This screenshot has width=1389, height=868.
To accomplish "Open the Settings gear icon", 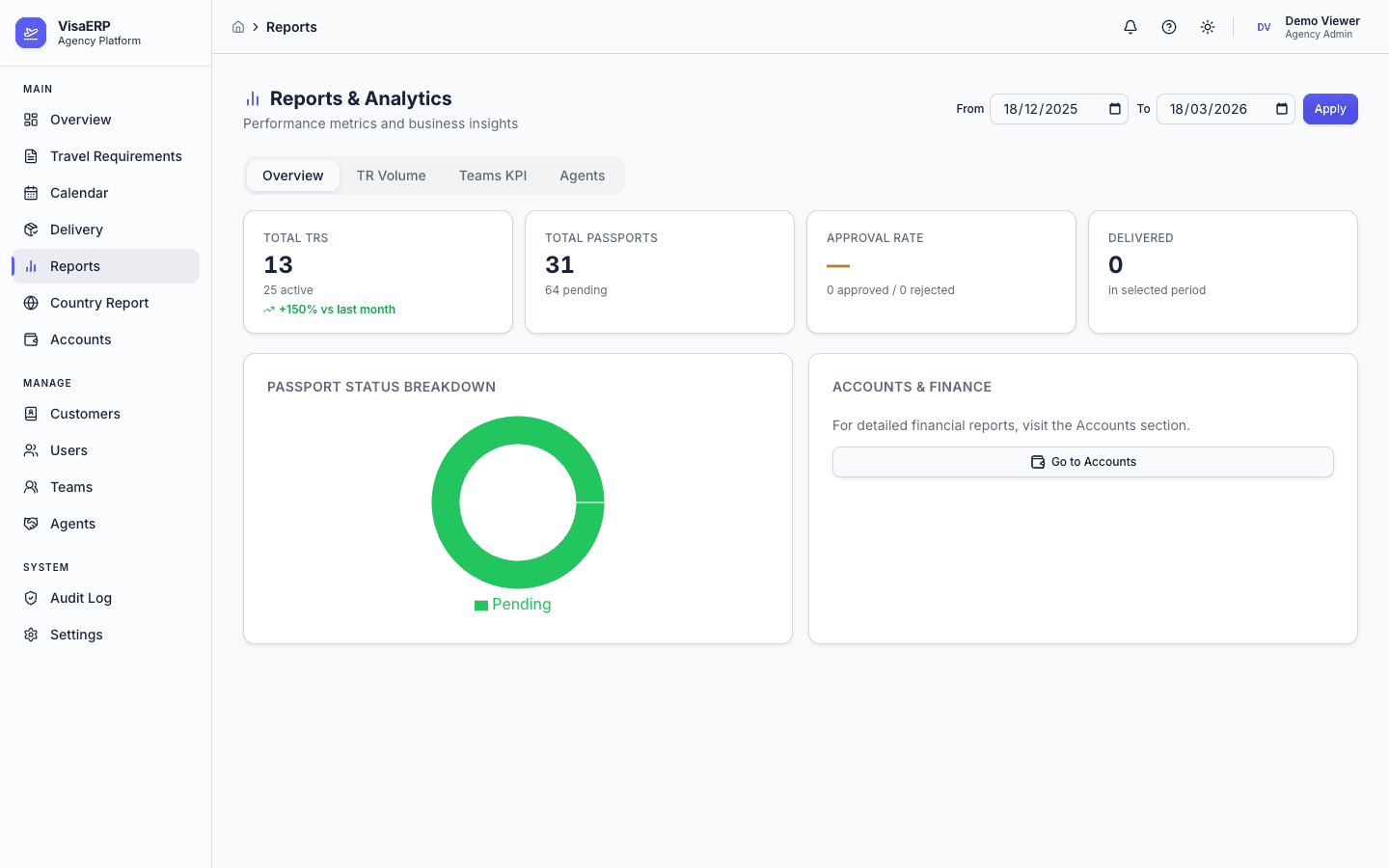I will tap(32, 634).
